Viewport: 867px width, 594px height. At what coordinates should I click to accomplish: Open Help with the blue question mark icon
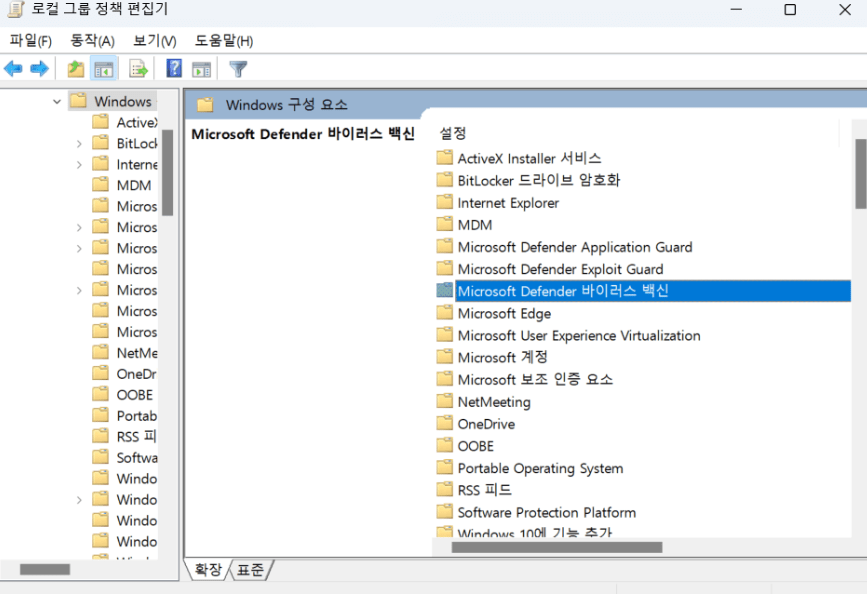pos(174,69)
